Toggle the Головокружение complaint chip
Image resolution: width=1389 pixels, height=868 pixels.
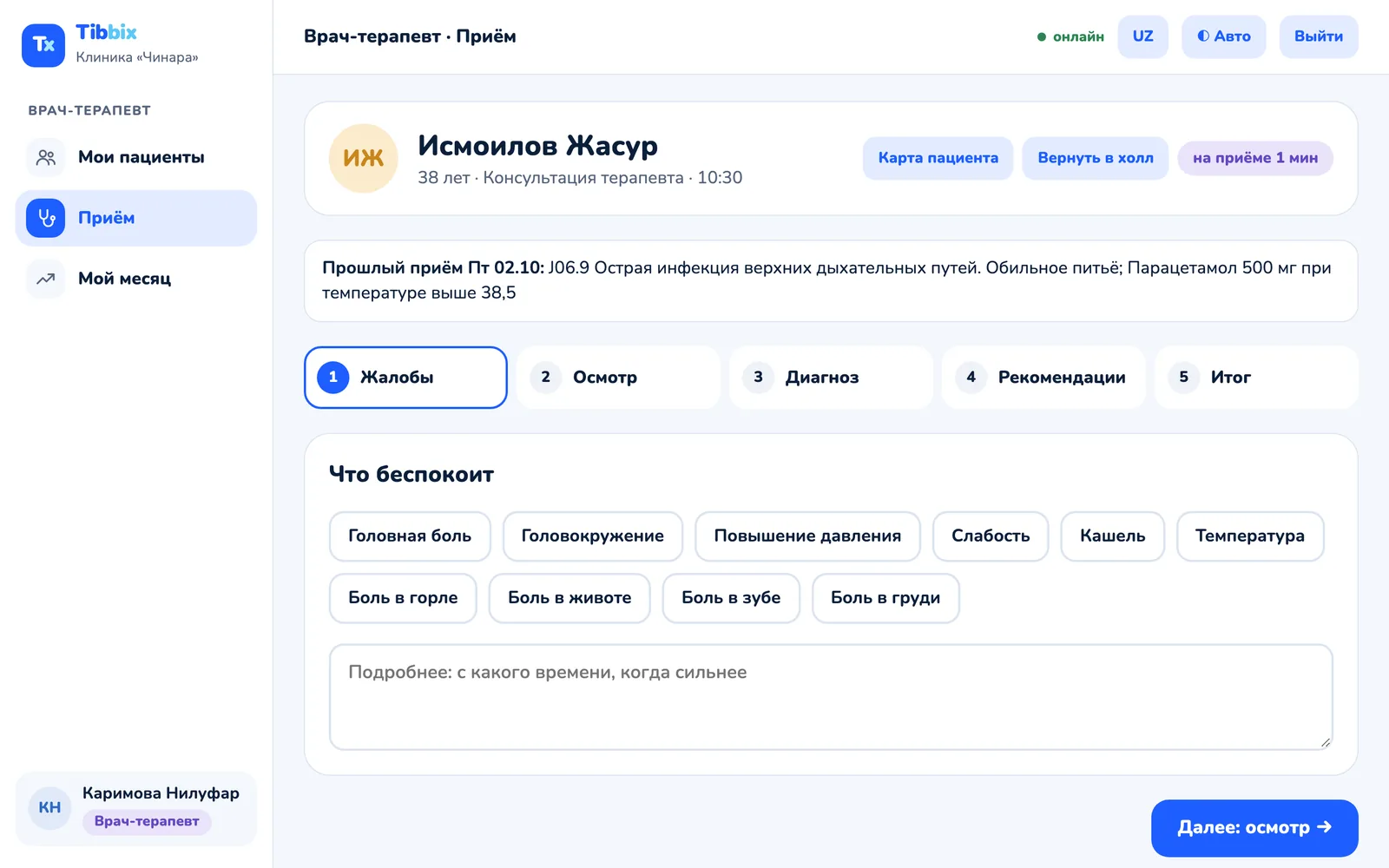[593, 536]
